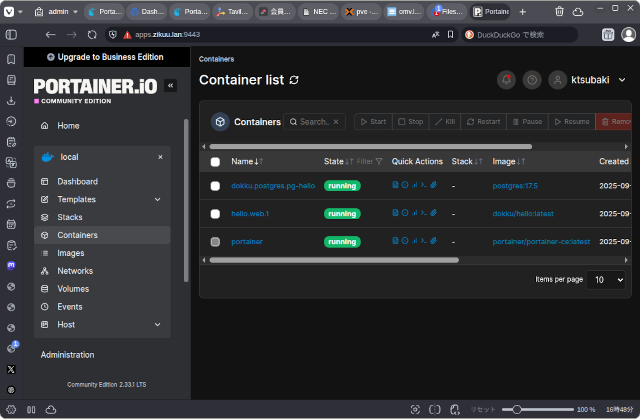The width and height of the screenshot is (640, 419).
Task: Clear the container search with x icon
Action: pos(336,122)
